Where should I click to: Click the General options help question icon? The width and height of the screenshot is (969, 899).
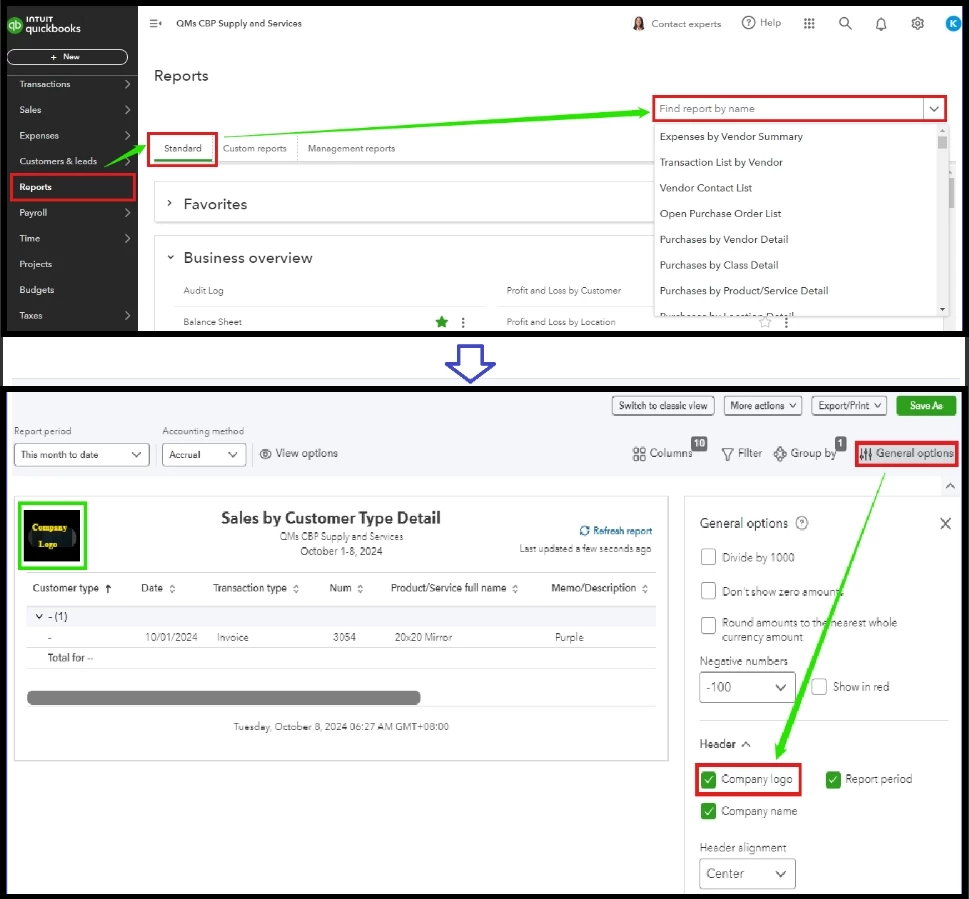(x=802, y=523)
